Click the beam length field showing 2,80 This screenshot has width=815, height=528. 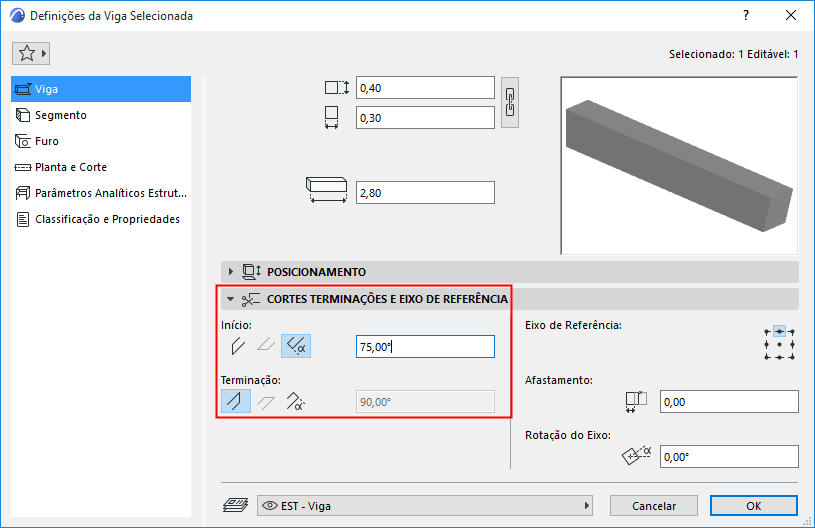pyautogui.click(x=425, y=193)
